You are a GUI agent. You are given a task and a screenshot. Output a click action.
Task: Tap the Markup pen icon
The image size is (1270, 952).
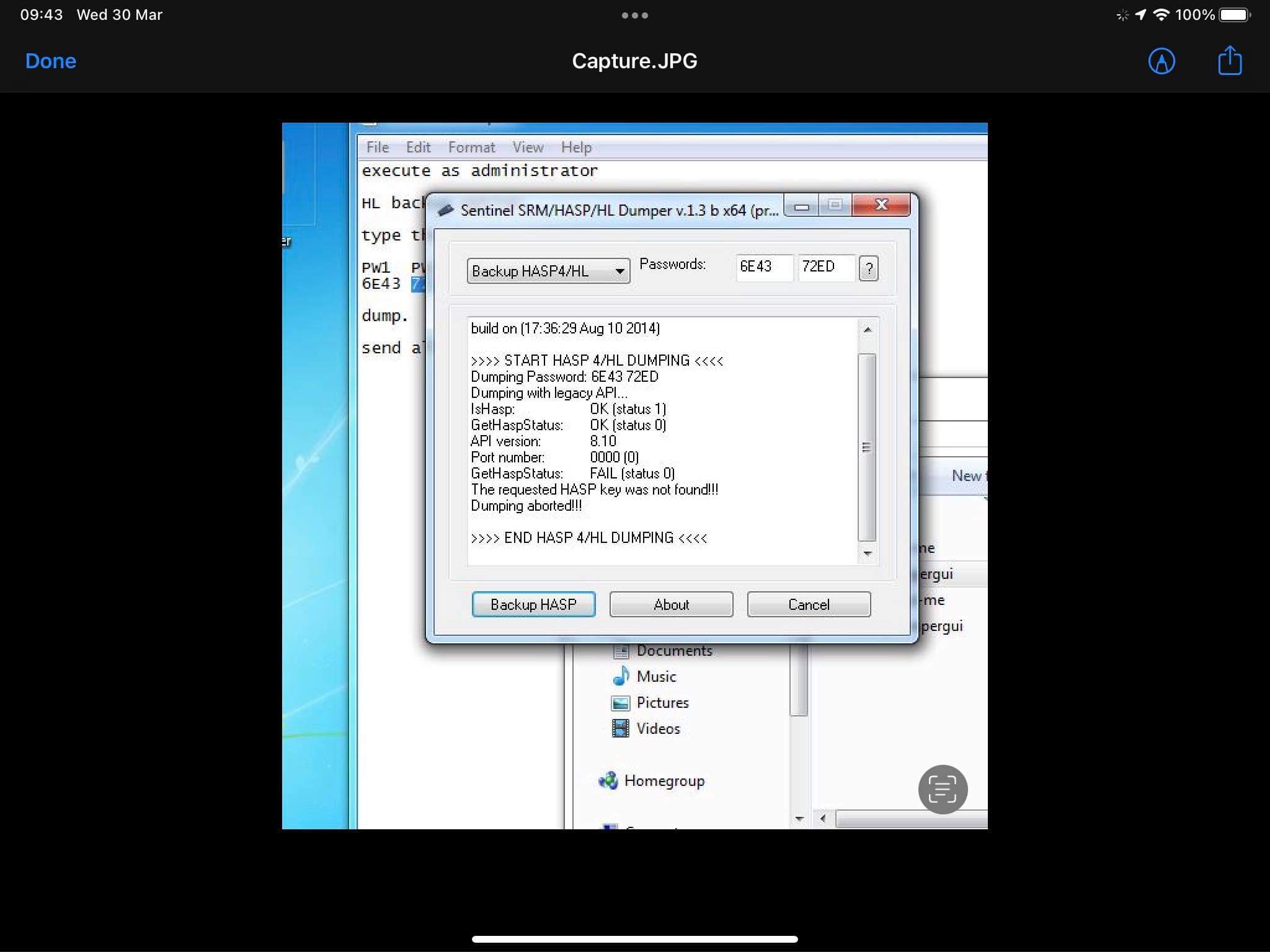(x=1161, y=61)
